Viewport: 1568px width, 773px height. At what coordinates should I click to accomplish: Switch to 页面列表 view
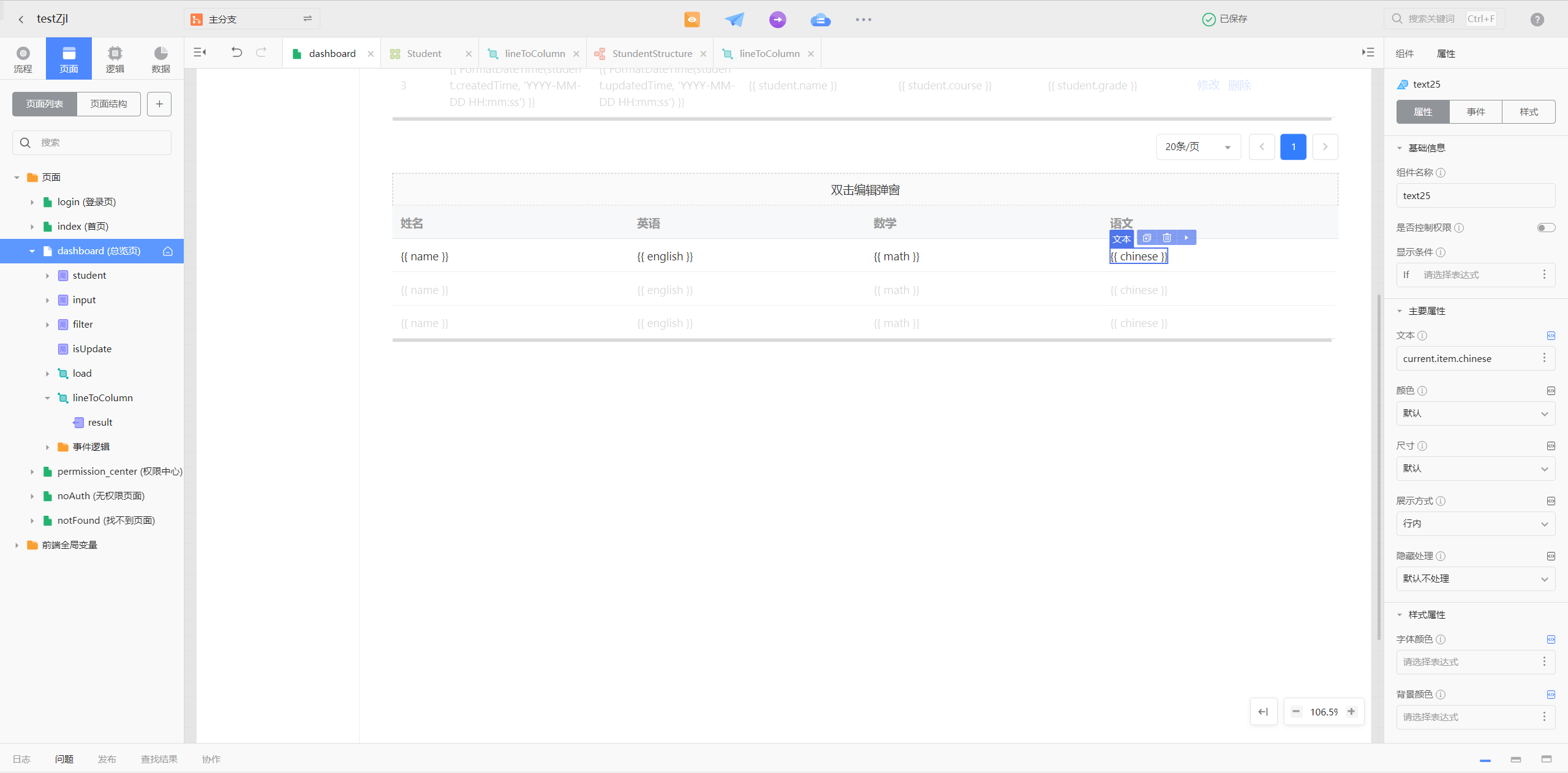[45, 104]
